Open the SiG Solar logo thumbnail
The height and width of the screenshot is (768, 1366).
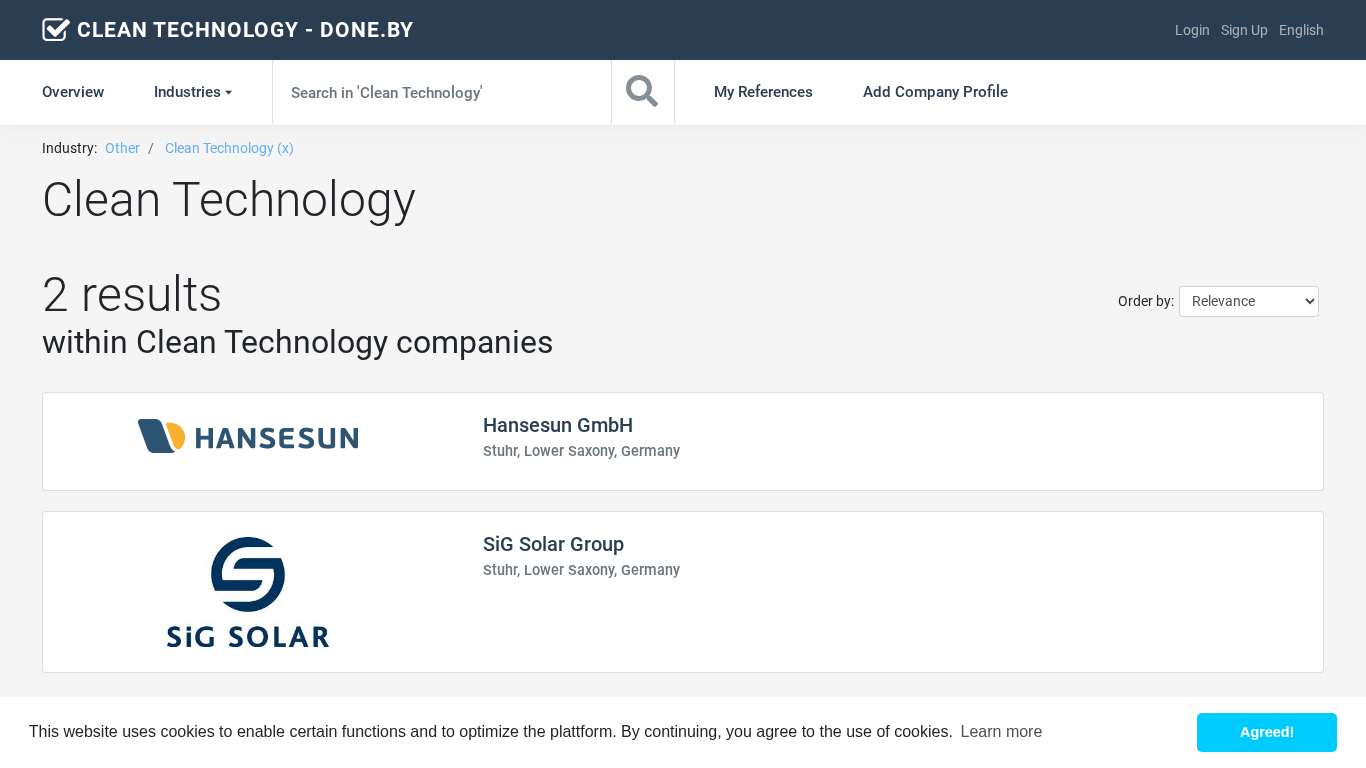(x=248, y=592)
